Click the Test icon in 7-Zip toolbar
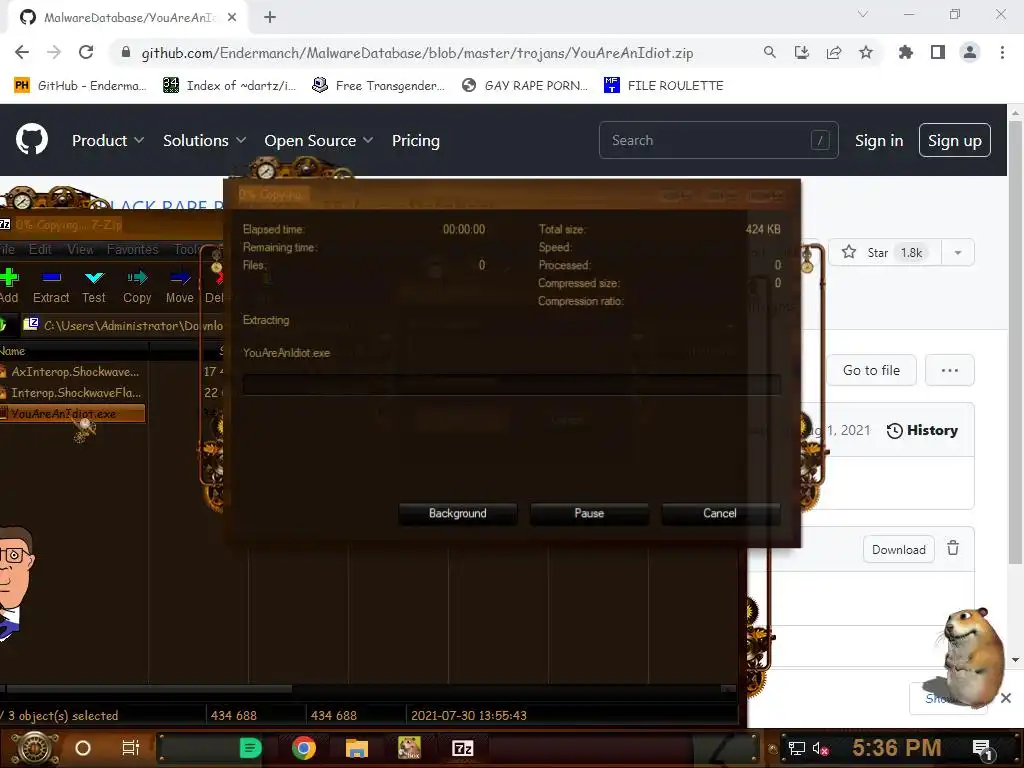 [x=94, y=278]
